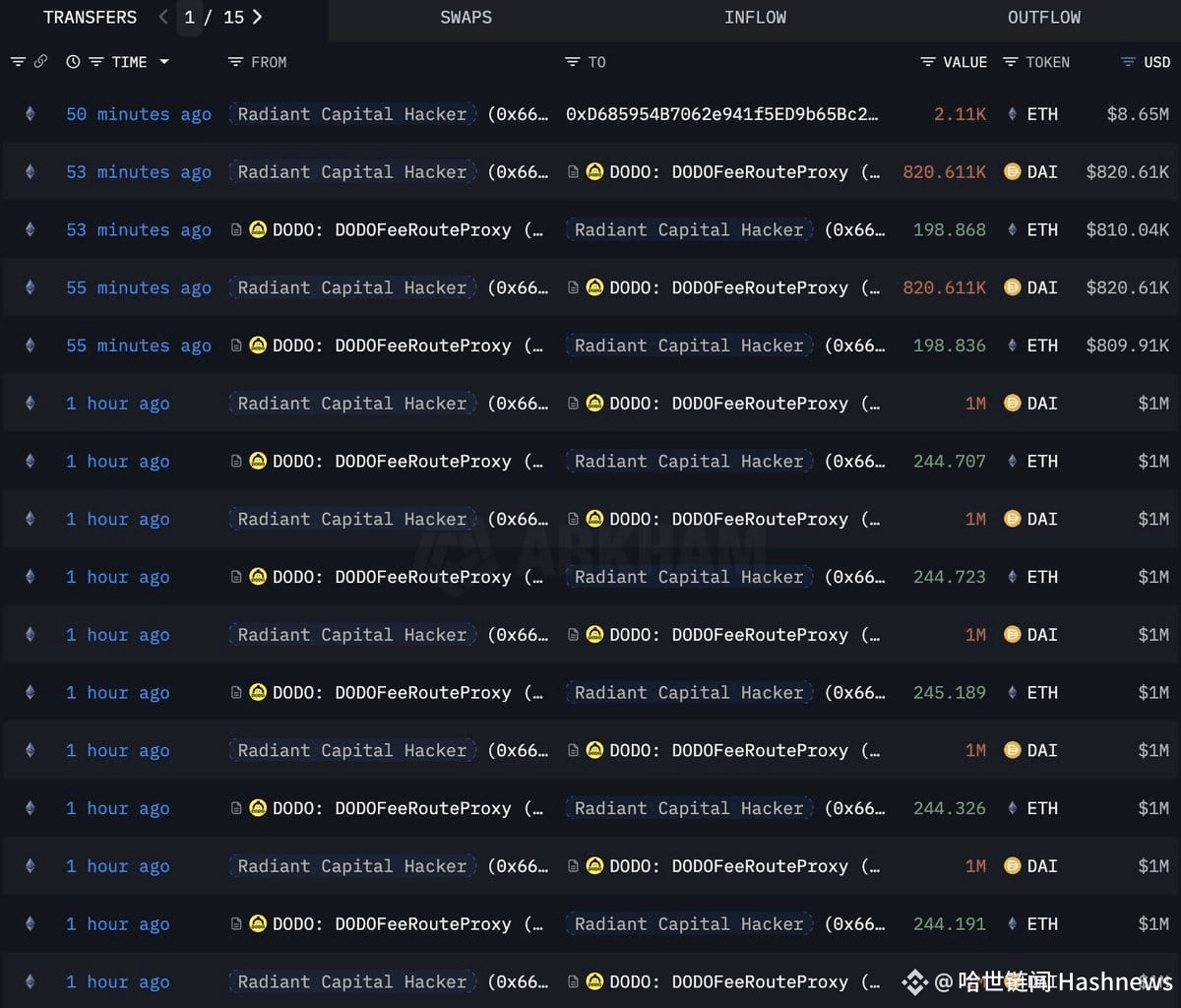Click DODO logo in 244.707 row sender
The height and width of the screenshot is (1008, 1181).
(258, 462)
